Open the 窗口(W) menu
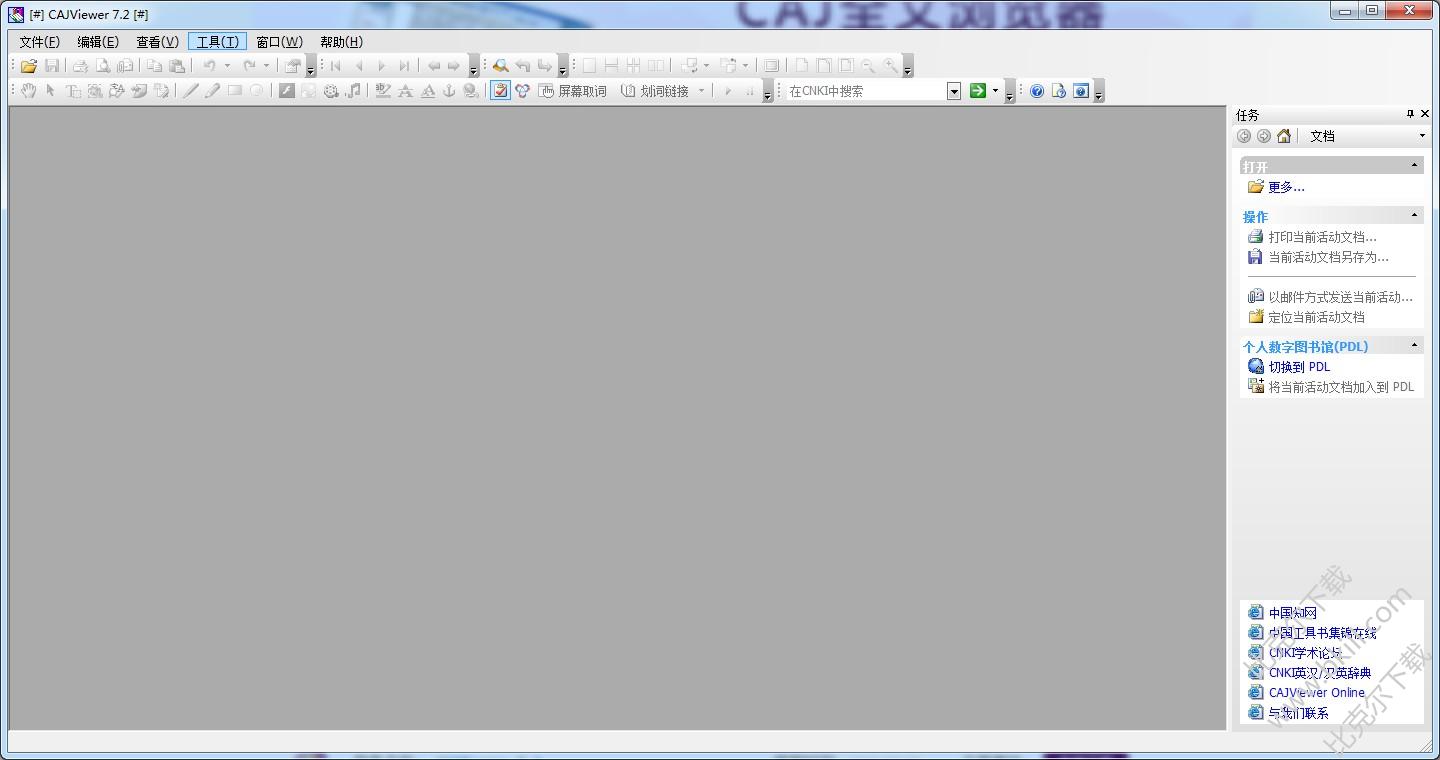The height and width of the screenshot is (760, 1440). 279,42
